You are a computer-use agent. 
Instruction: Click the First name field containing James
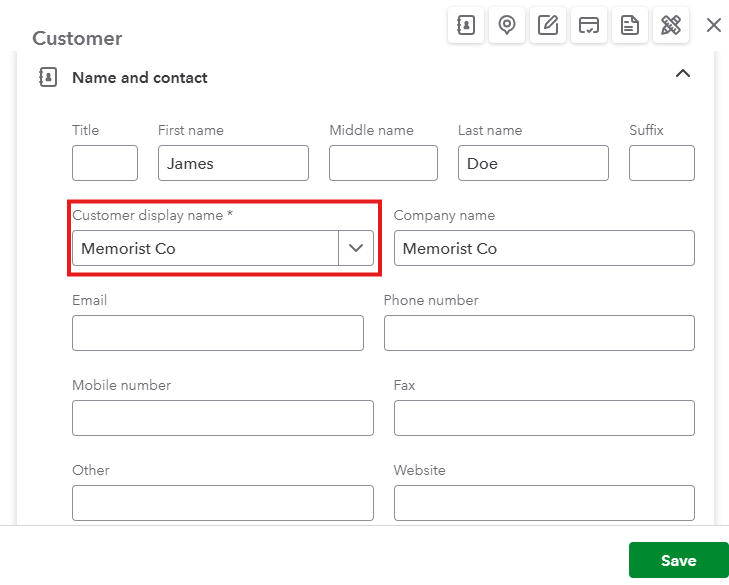233,163
